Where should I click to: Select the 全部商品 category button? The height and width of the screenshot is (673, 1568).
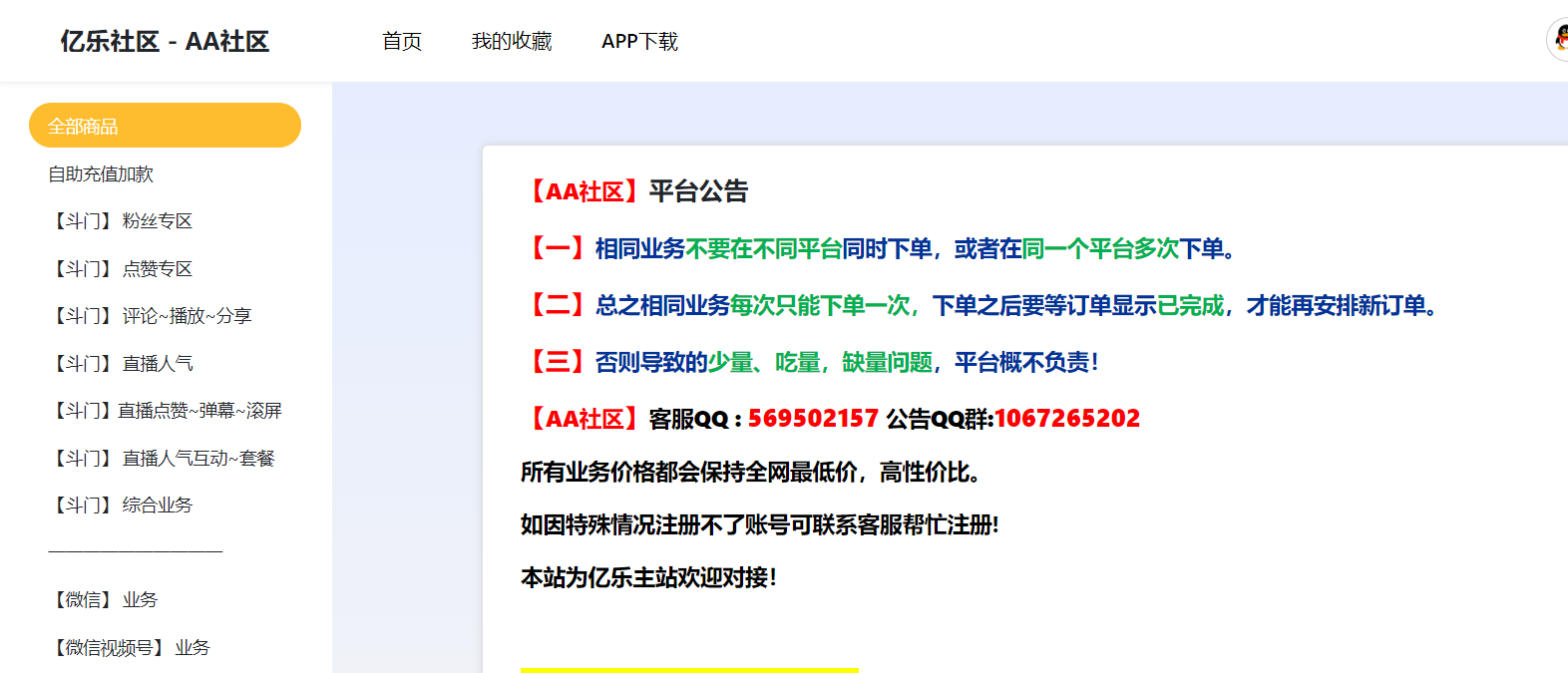click(x=165, y=126)
